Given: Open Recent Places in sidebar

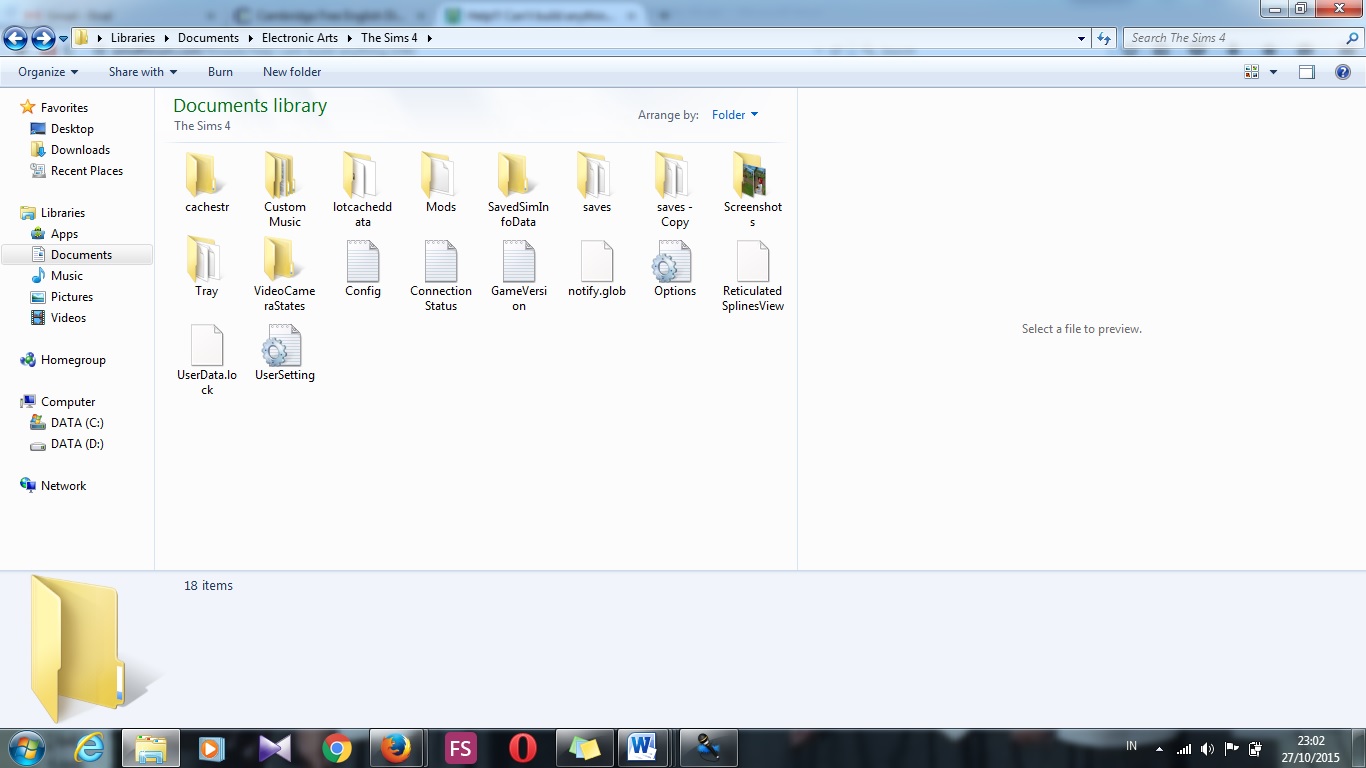Looking at the screenshot, I should tap(87, 171).
